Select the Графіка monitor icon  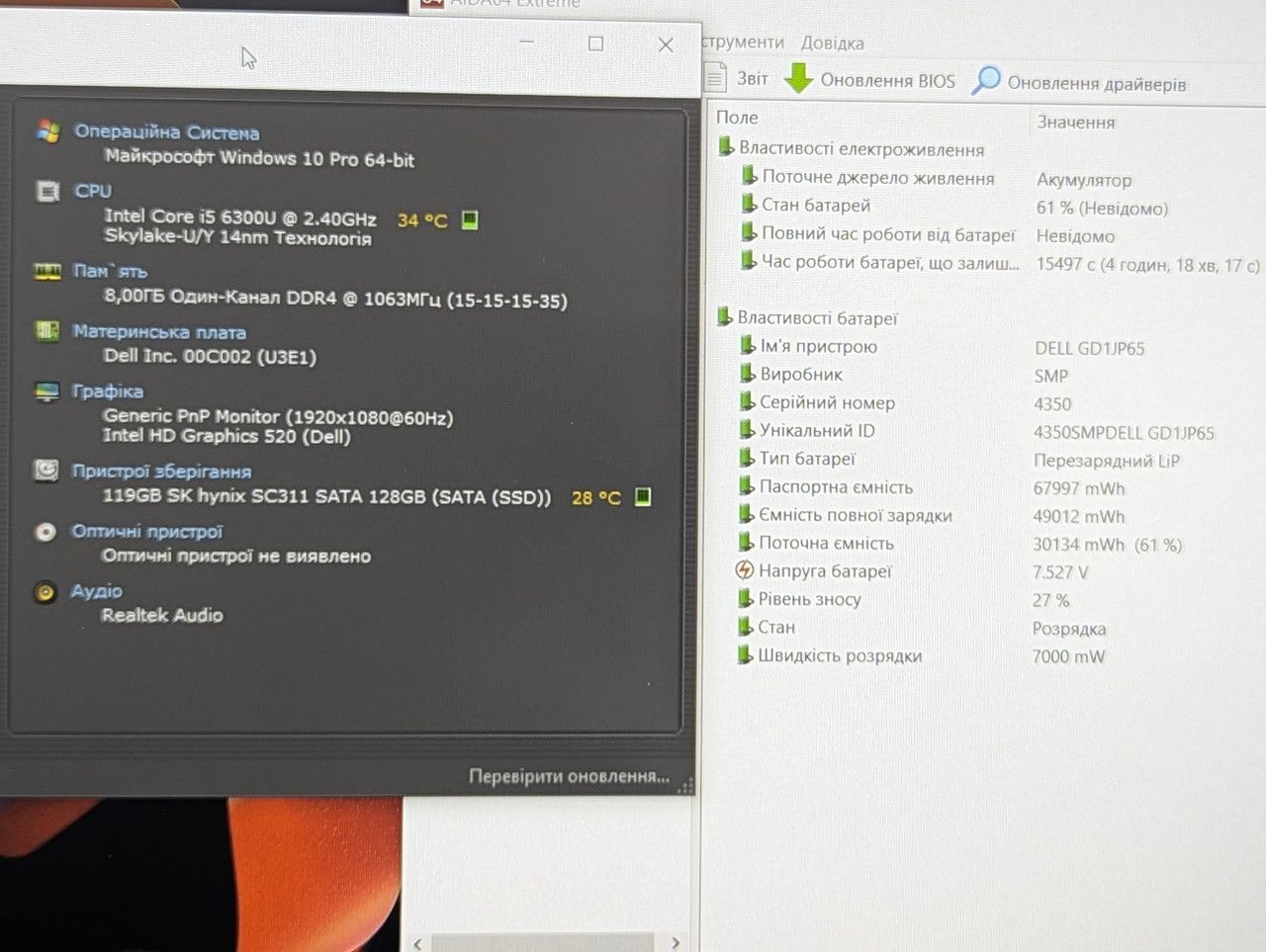click(46, 391)
